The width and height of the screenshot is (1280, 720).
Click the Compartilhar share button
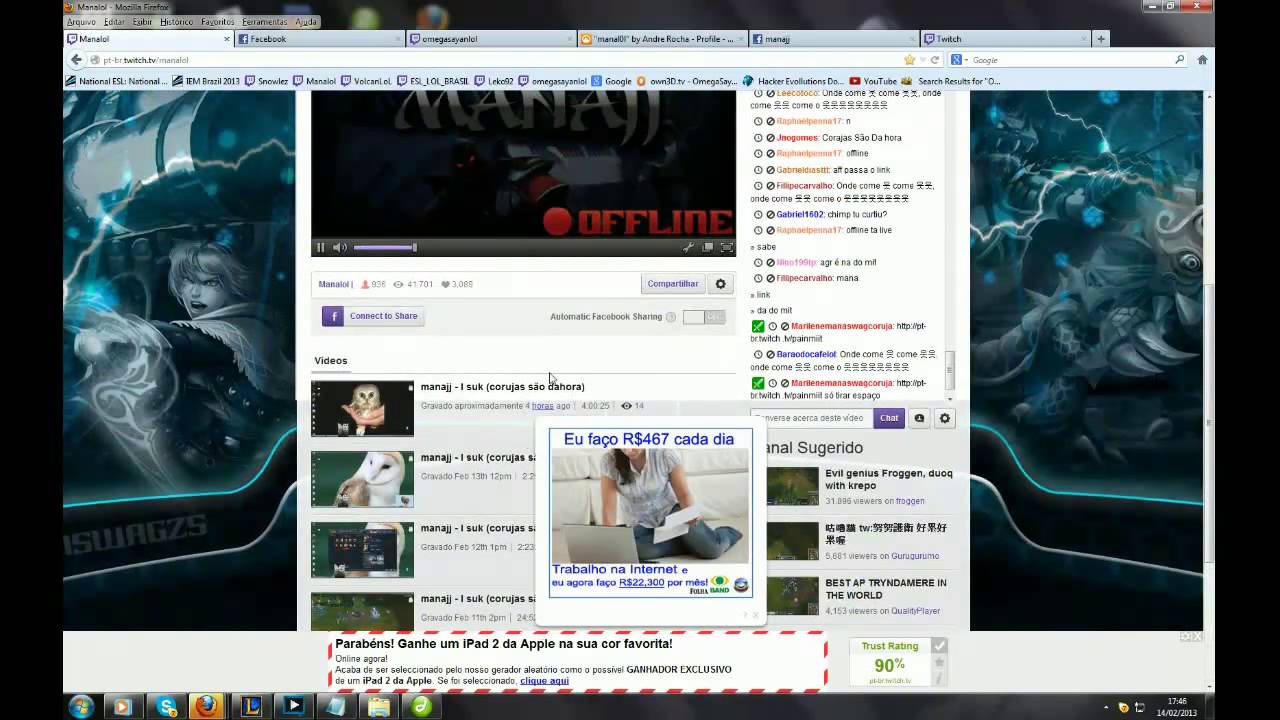672,284
